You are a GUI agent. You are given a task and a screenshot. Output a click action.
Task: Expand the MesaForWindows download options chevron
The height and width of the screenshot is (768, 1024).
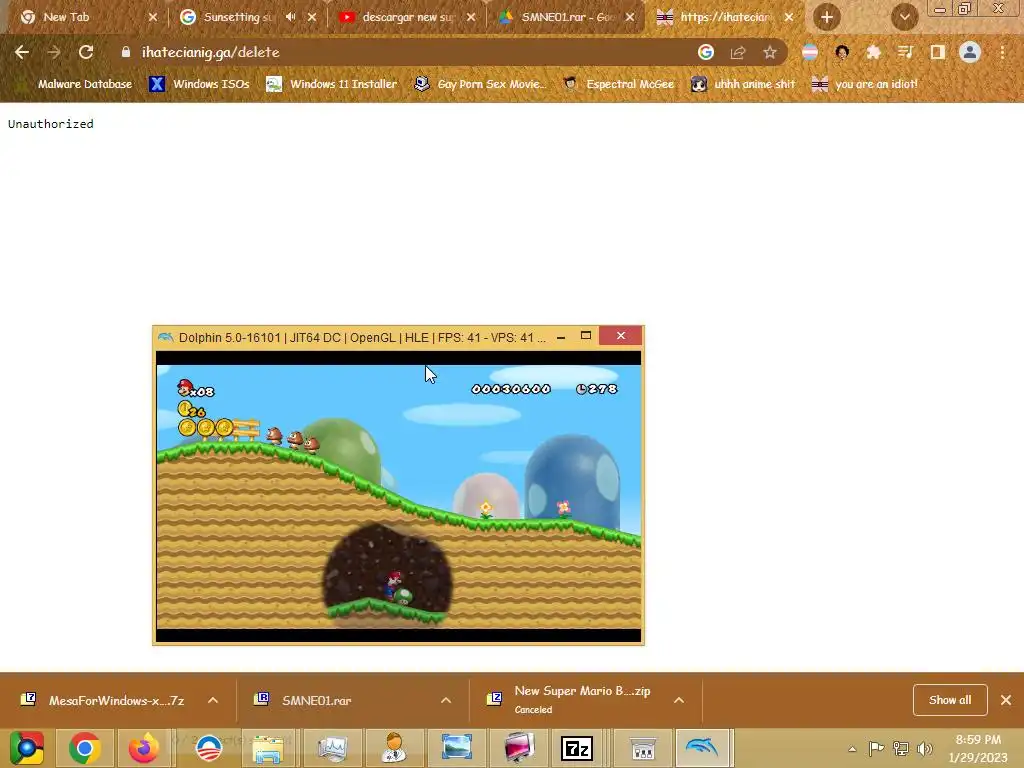point(213,700)
